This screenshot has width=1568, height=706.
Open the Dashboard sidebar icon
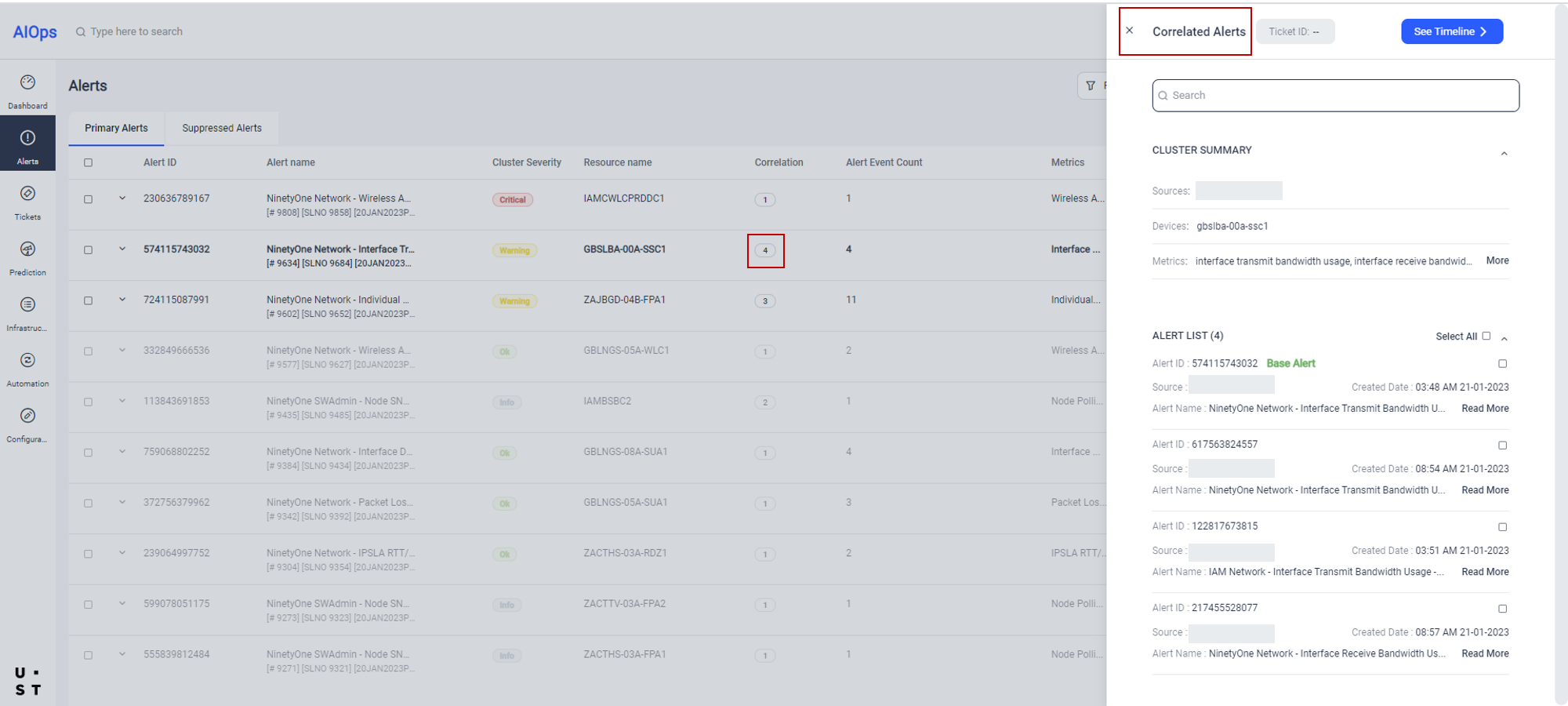pyautogui.click(x=27, y=83)
